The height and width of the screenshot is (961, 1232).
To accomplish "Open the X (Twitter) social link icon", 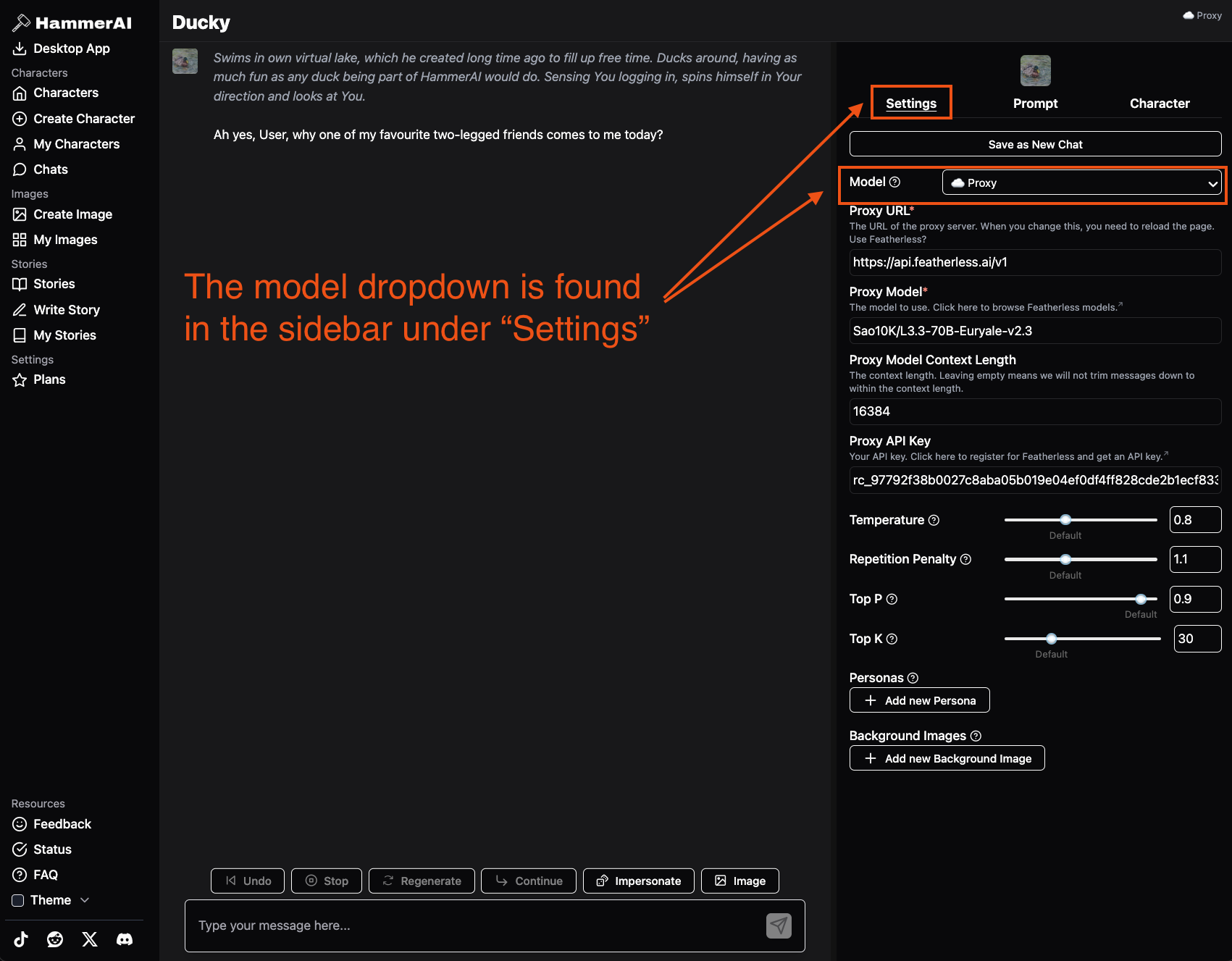I will (90, 939).
